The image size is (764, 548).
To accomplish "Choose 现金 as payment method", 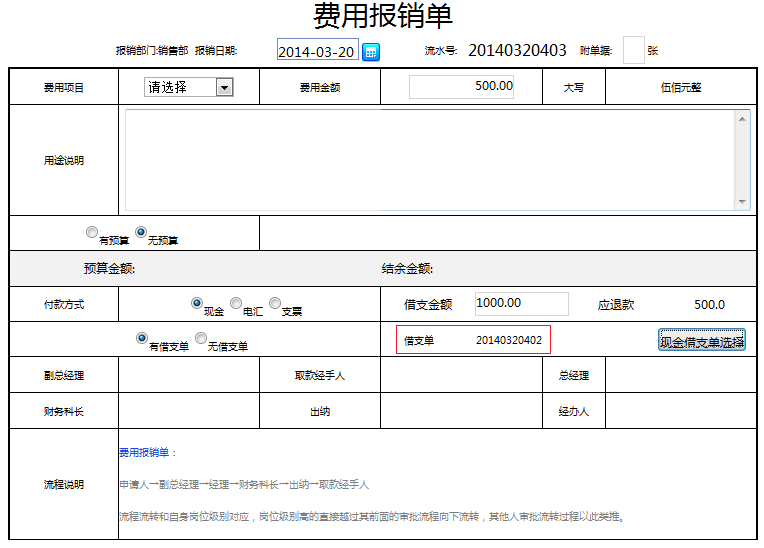I will [x=197, y=302].
